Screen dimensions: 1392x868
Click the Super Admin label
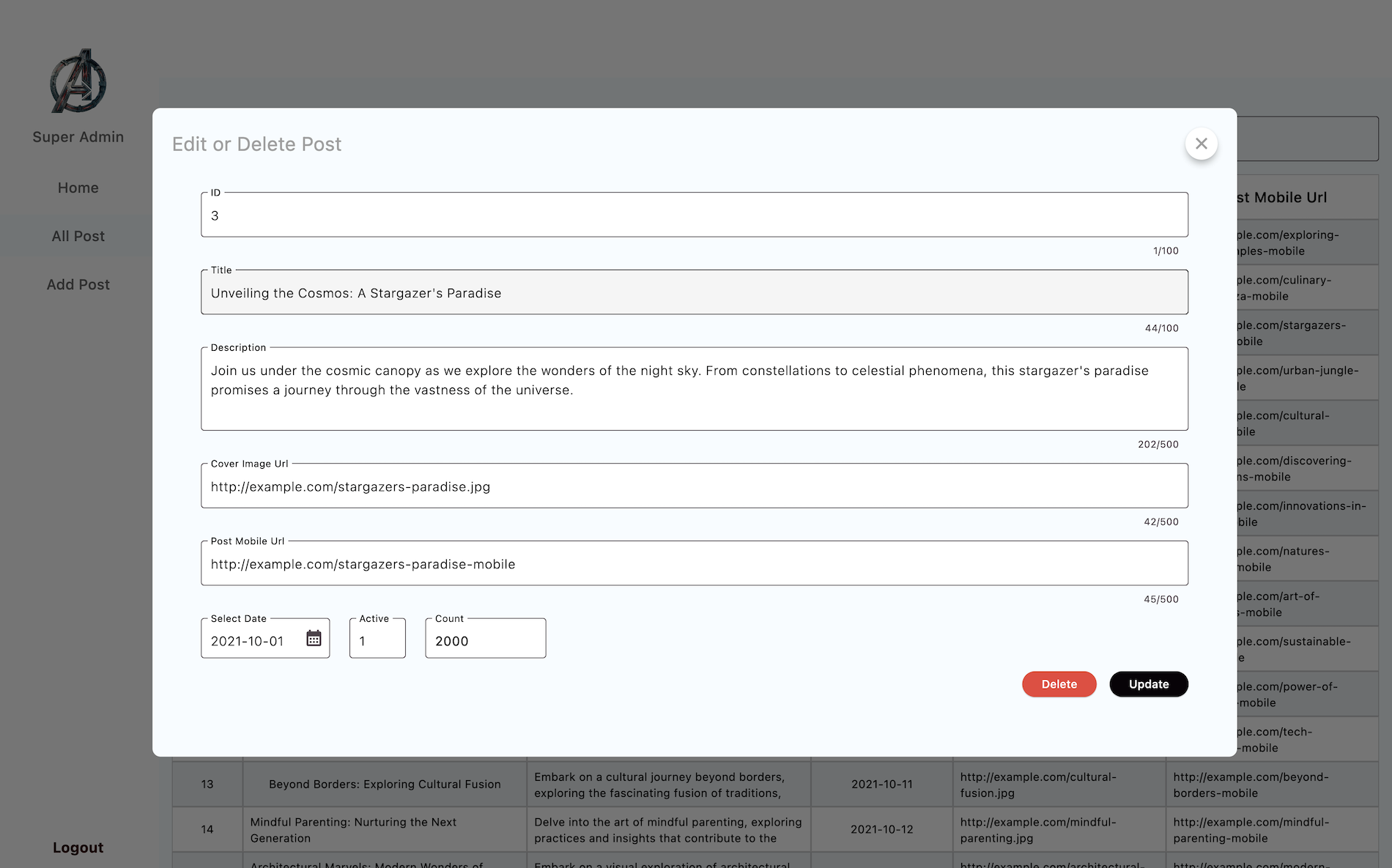pos(78,137)
